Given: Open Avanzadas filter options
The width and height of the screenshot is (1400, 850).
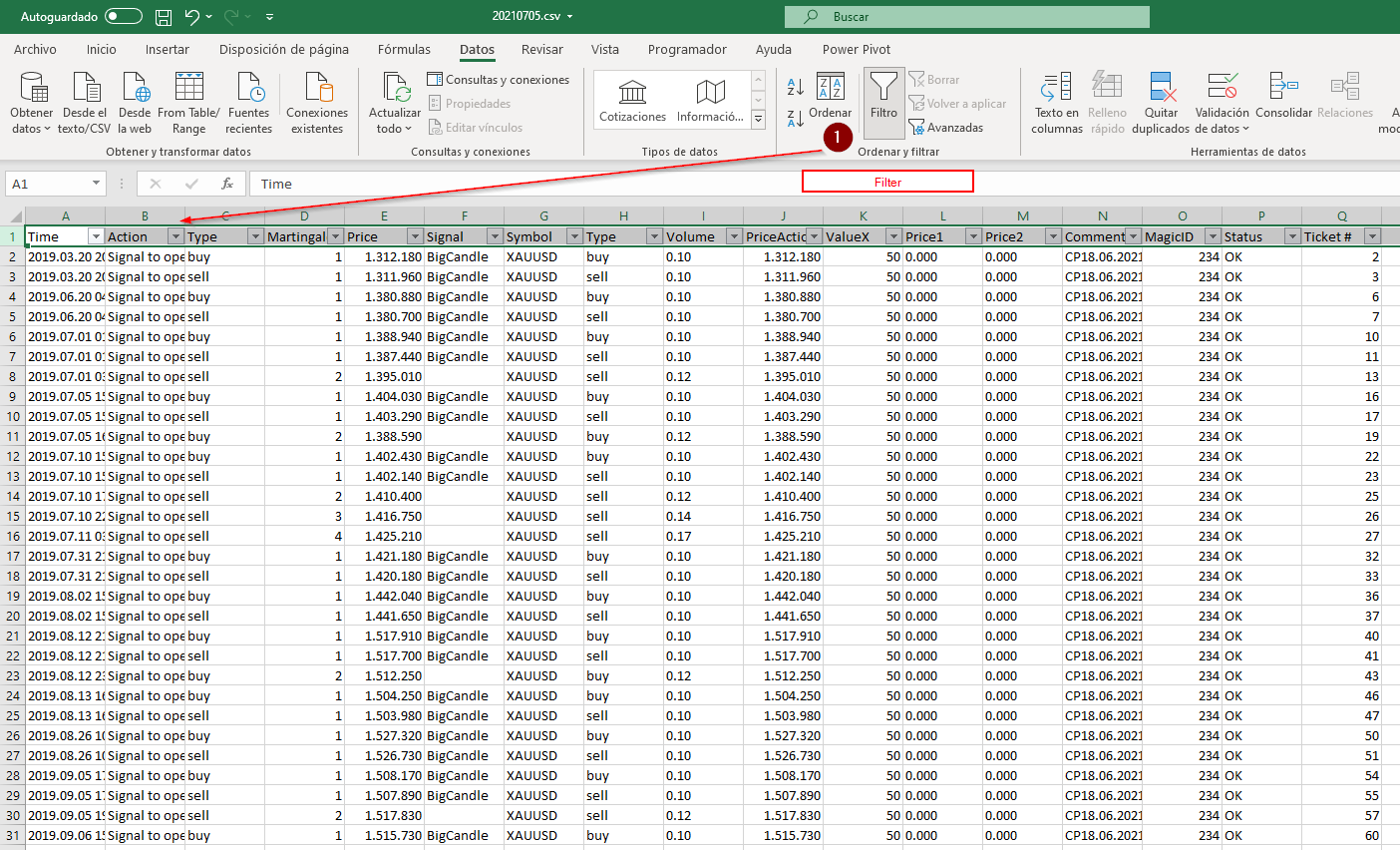Looking at the screenshot, I should [946, 128].
